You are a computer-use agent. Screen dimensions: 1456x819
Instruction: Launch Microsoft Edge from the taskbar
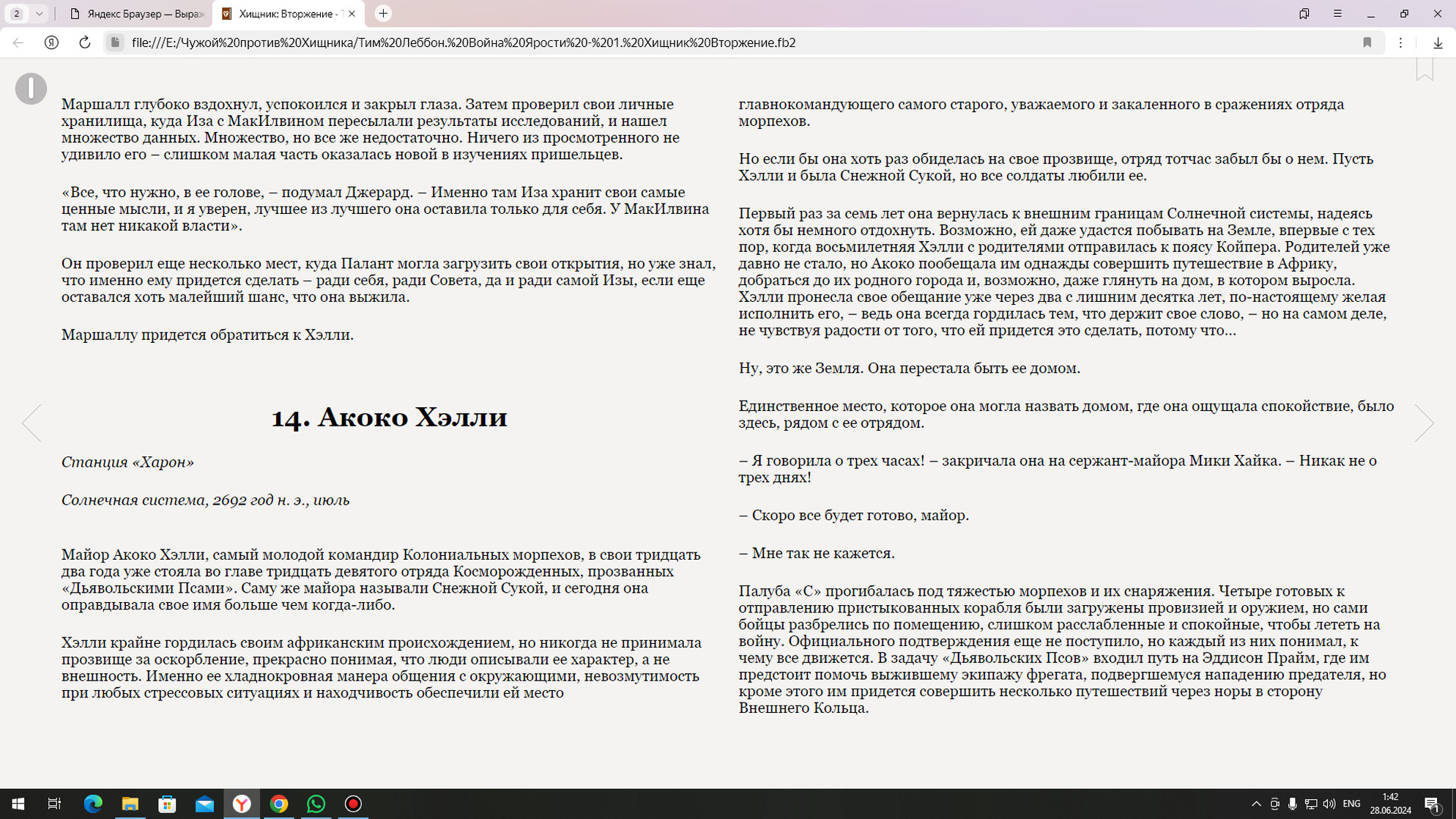(x=93, y=804)
